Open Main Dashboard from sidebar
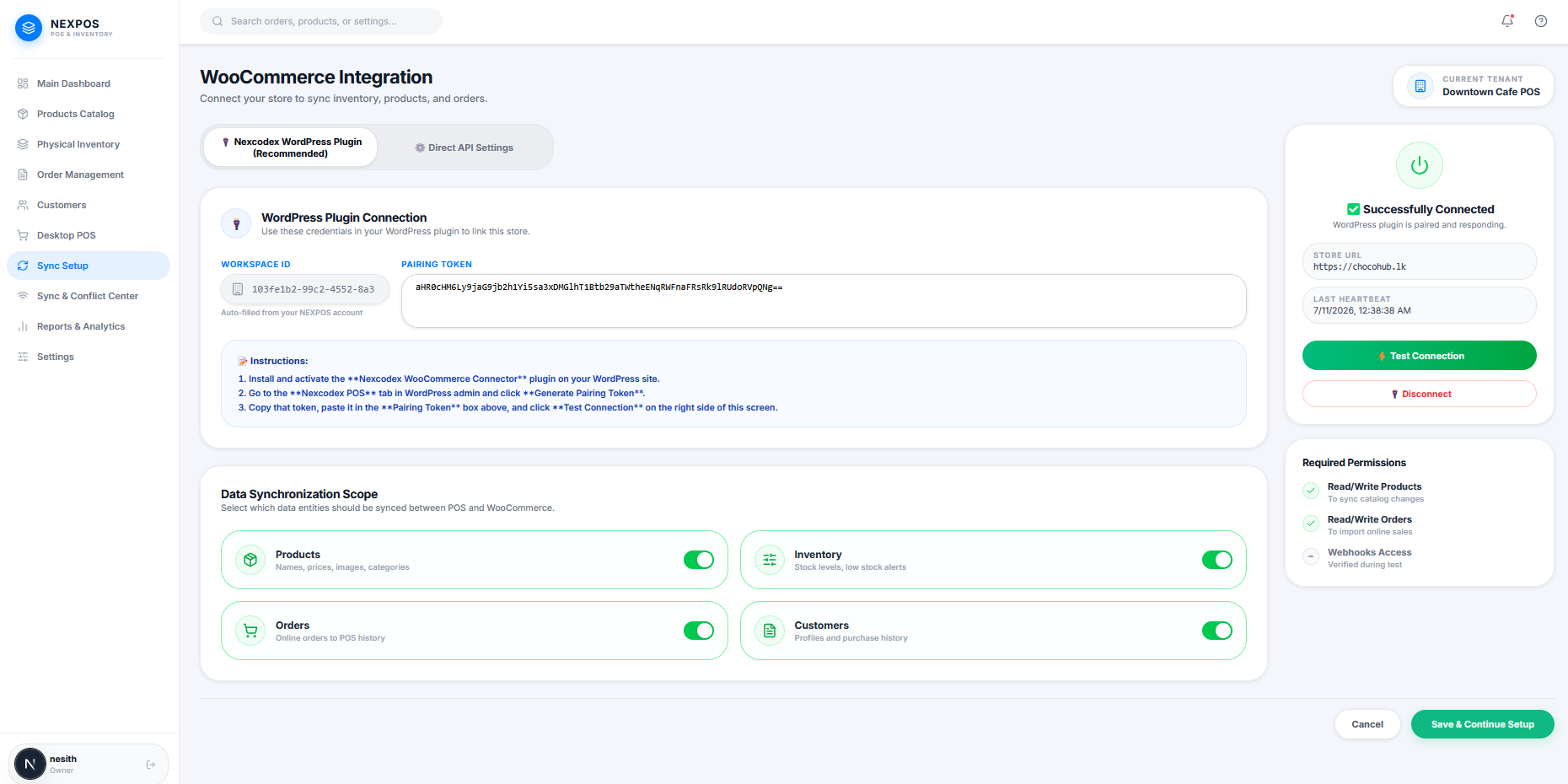 tap(89, 83)
